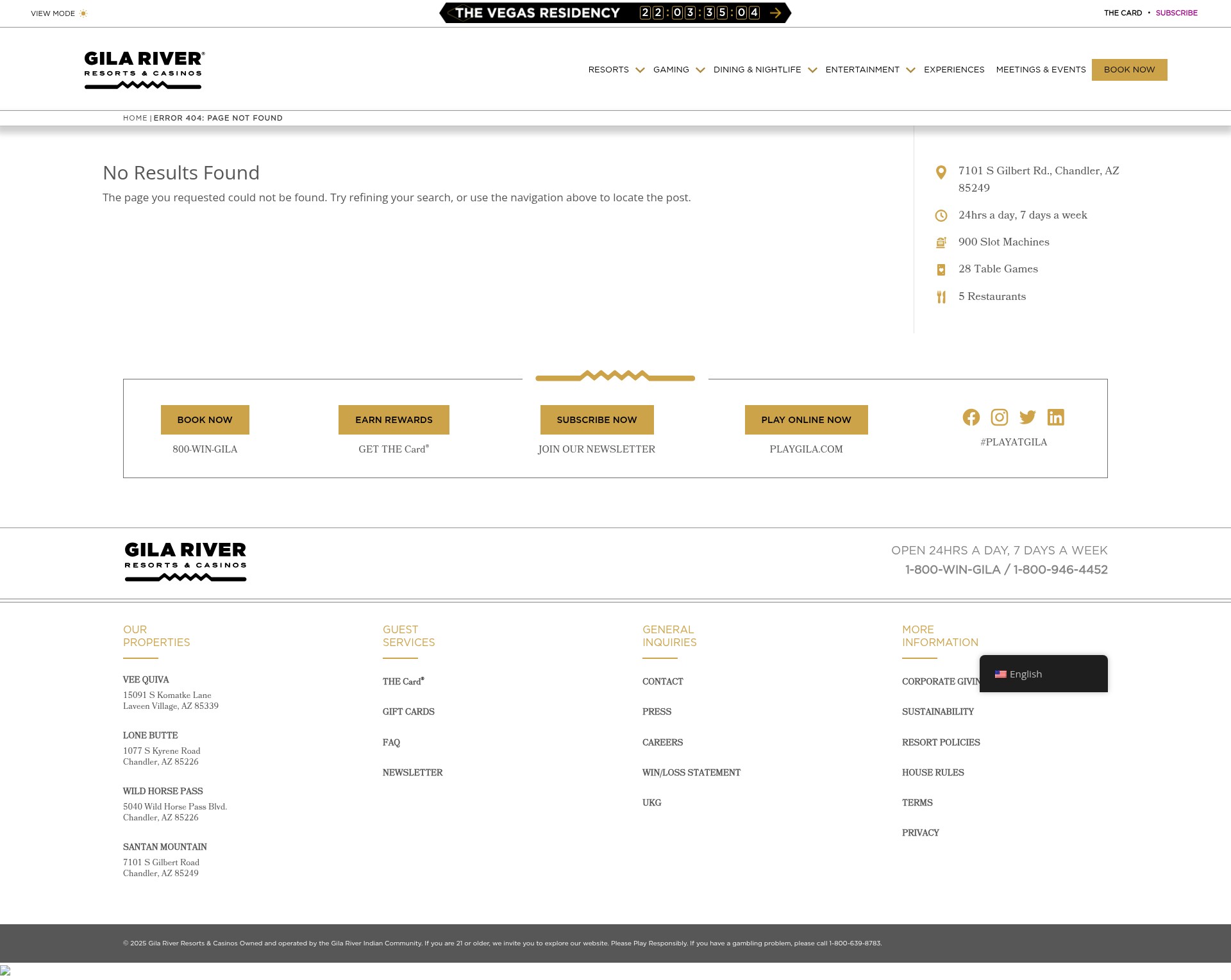Open the Resort Policies footer link
The width and height of the screenshot is (1231, 980).
941,742
